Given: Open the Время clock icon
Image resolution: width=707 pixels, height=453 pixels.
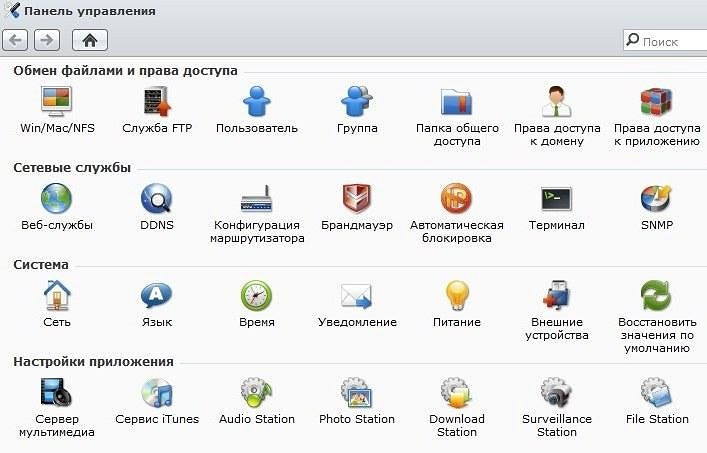Looking at the screenshot, I should coord(257,296).
